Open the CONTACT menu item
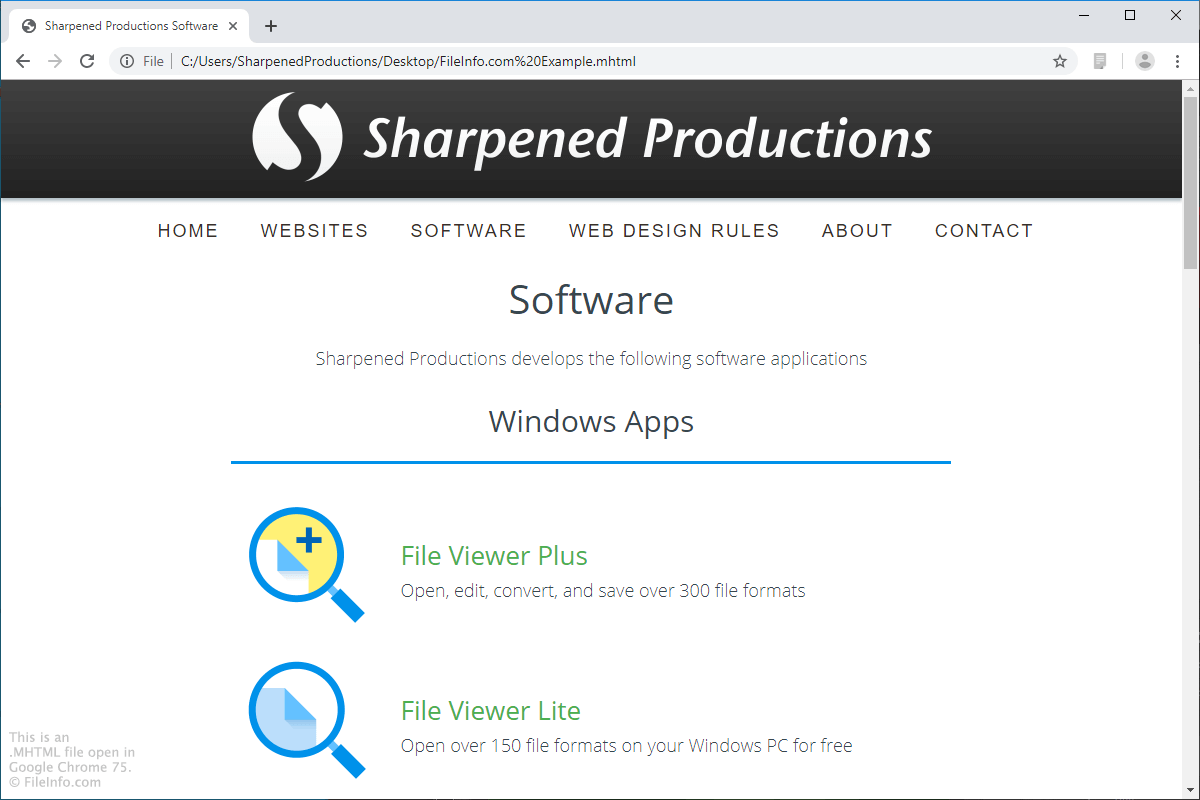This screenshot has width=1200, height=800. coord(984,231)
